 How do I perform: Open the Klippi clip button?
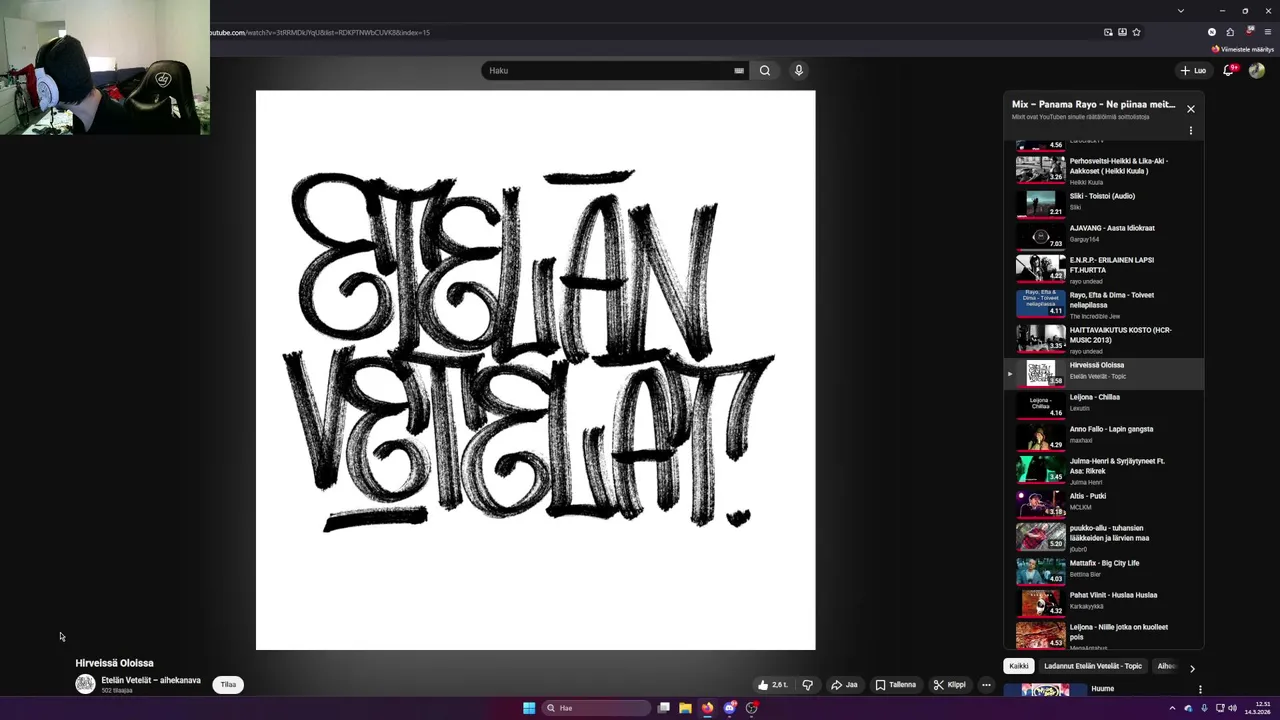[x=949, y=685]
